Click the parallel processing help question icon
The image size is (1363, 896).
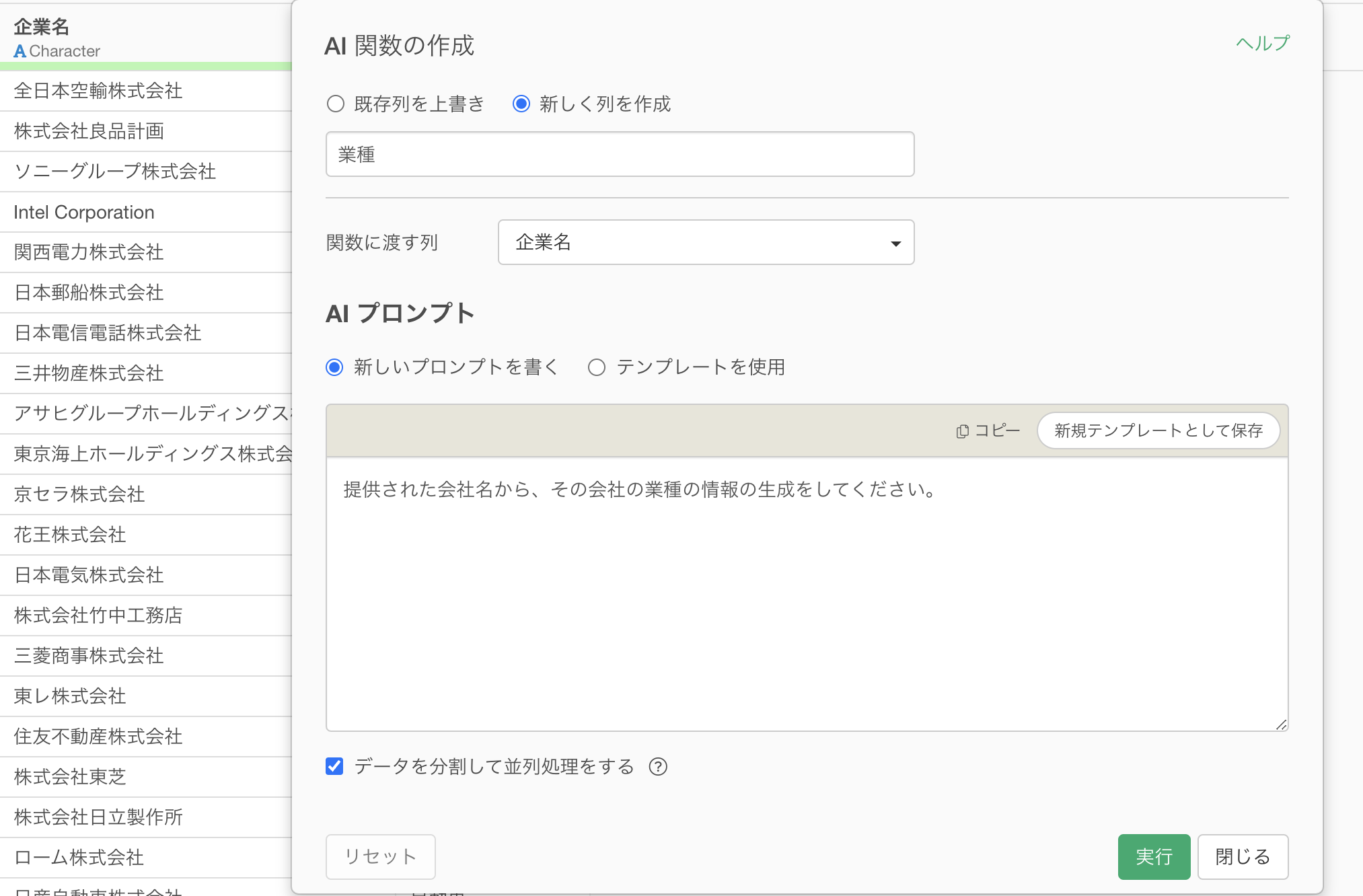tap(658, 767)
